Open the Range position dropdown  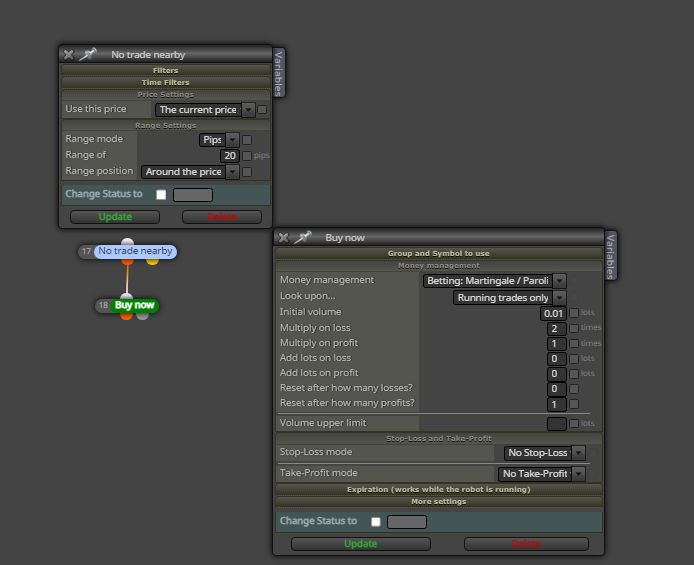coord(190,172)
